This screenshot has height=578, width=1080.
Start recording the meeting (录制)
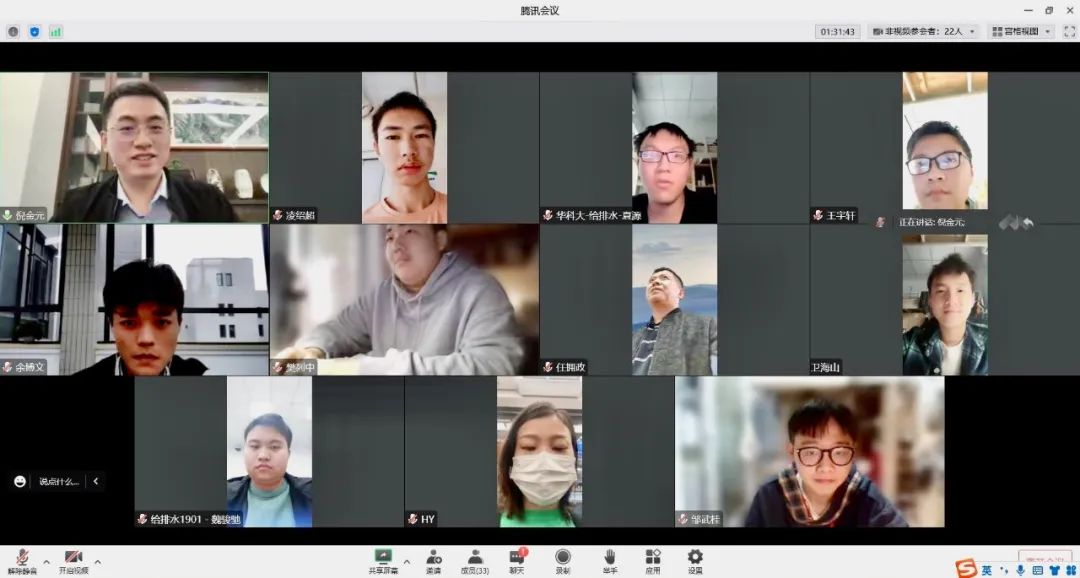coord(563,560)
